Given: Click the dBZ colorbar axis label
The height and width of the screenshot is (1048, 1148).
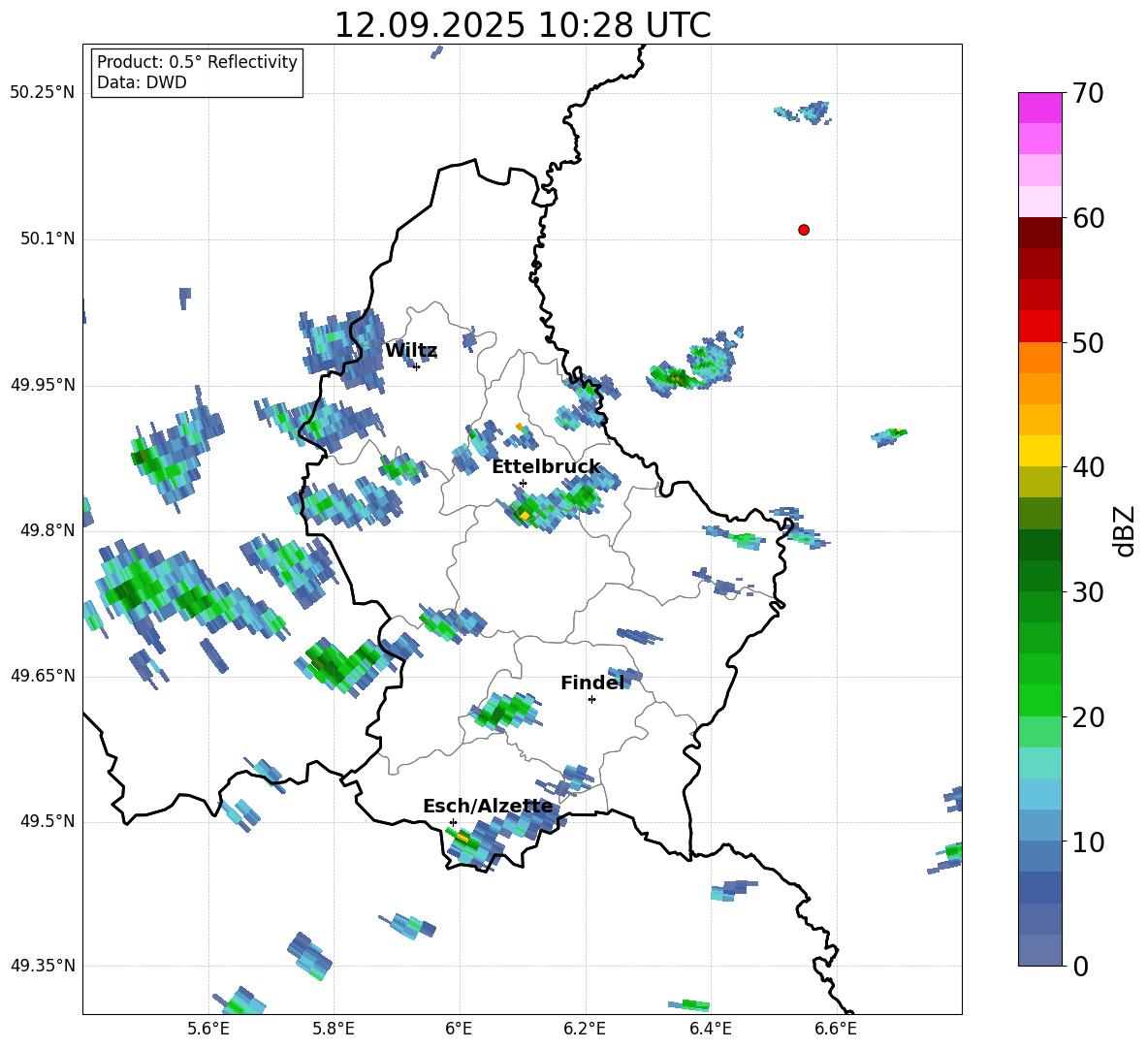Looking at the screenshot, I should click(1125, 531).
